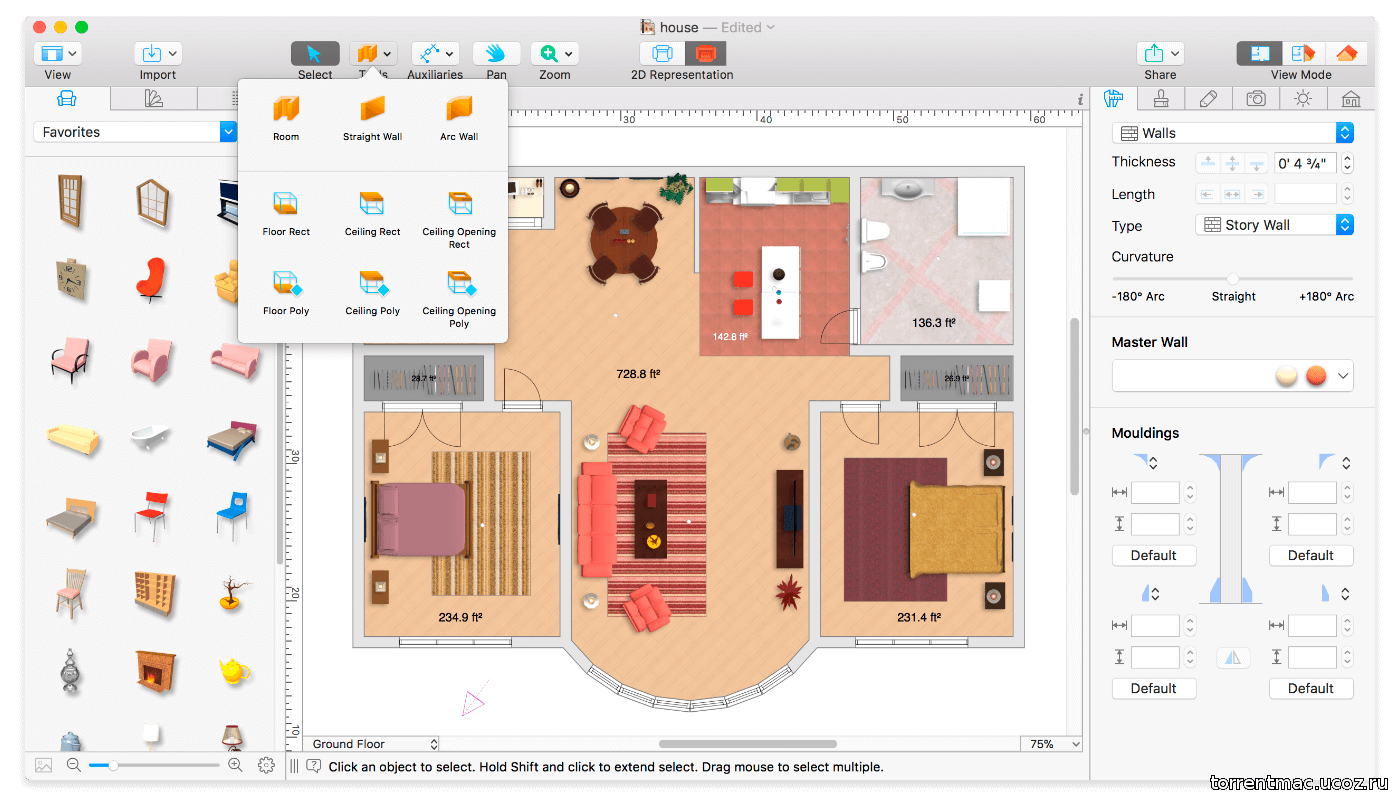This screenshot has height=800, width=1400.
Task: Click the image preview icon bottom-left
Action: [43, 765]
